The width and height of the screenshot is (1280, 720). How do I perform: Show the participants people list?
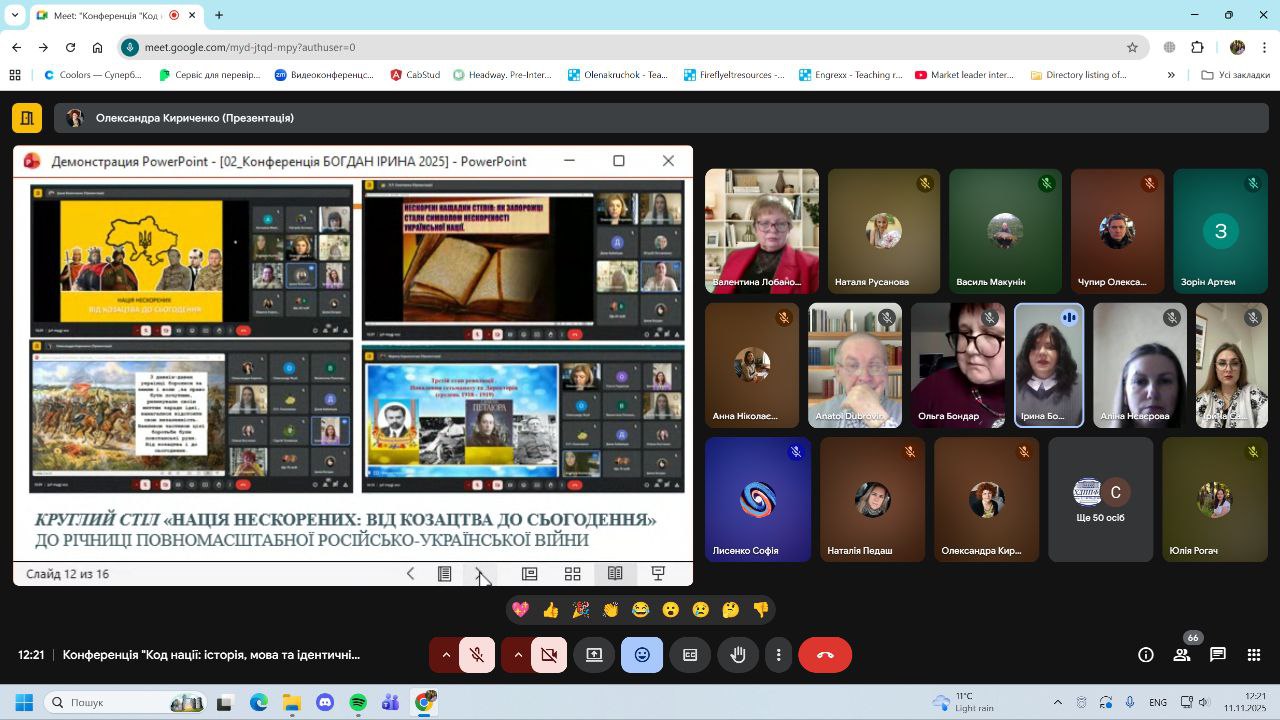tap(1182, 655)
